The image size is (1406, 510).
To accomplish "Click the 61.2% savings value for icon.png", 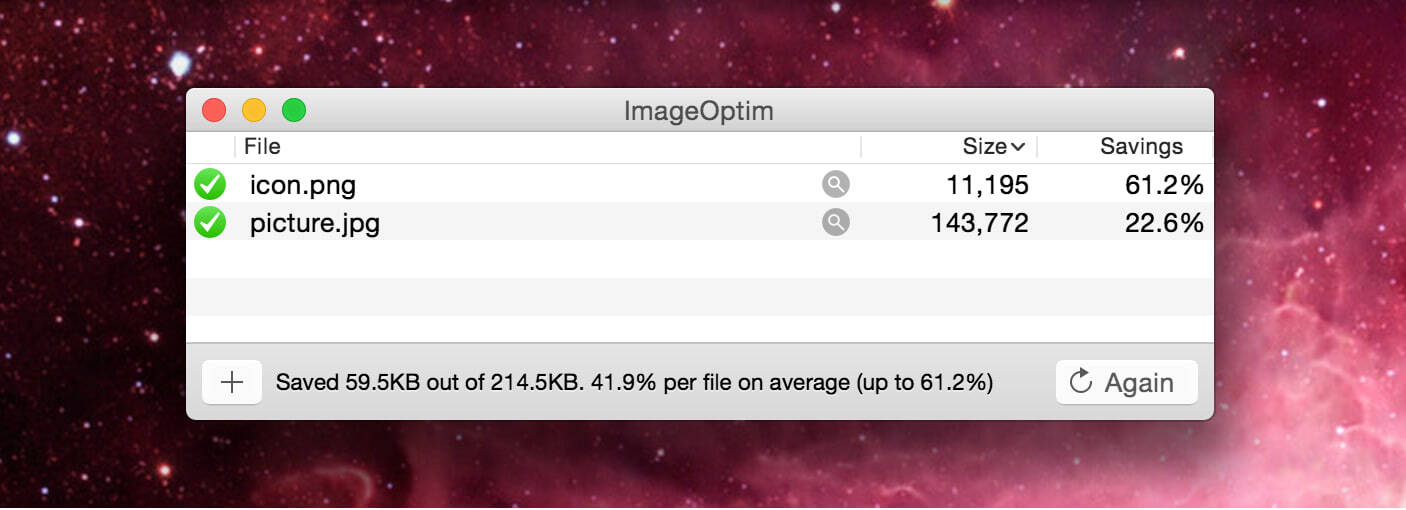I will 1162,185.
